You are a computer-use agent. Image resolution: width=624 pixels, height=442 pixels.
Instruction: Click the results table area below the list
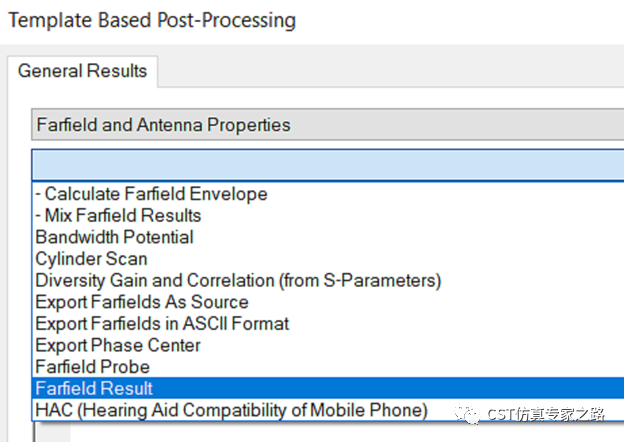[x=328, y=432]
